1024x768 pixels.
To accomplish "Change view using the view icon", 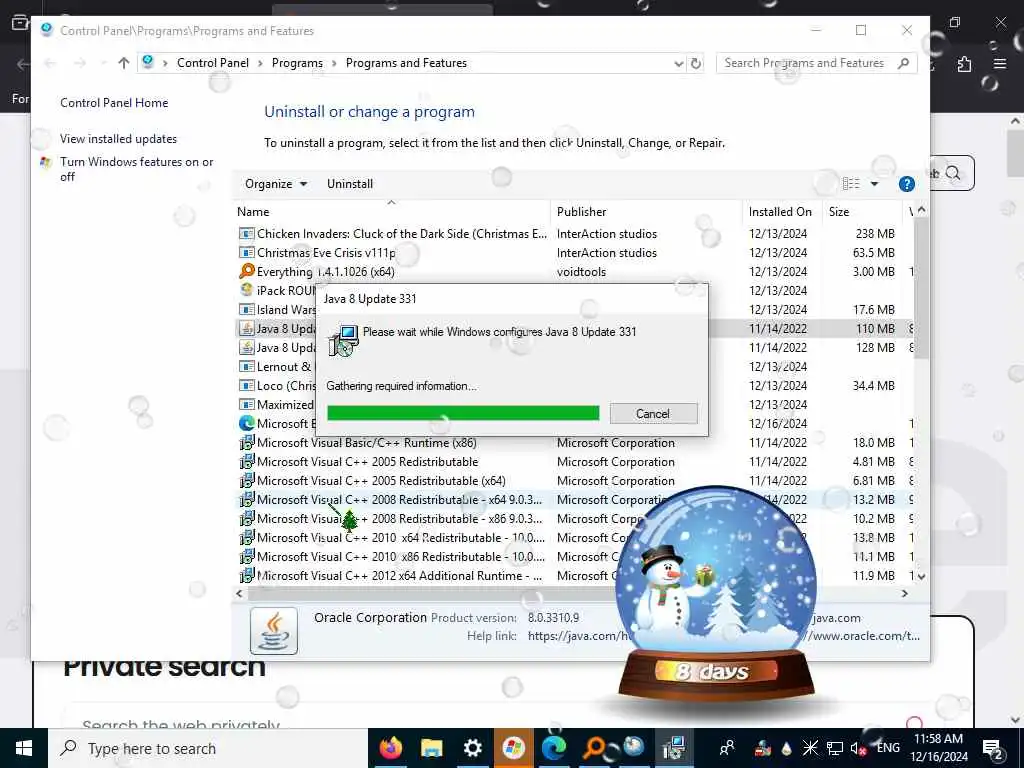I will click(851, 184).
